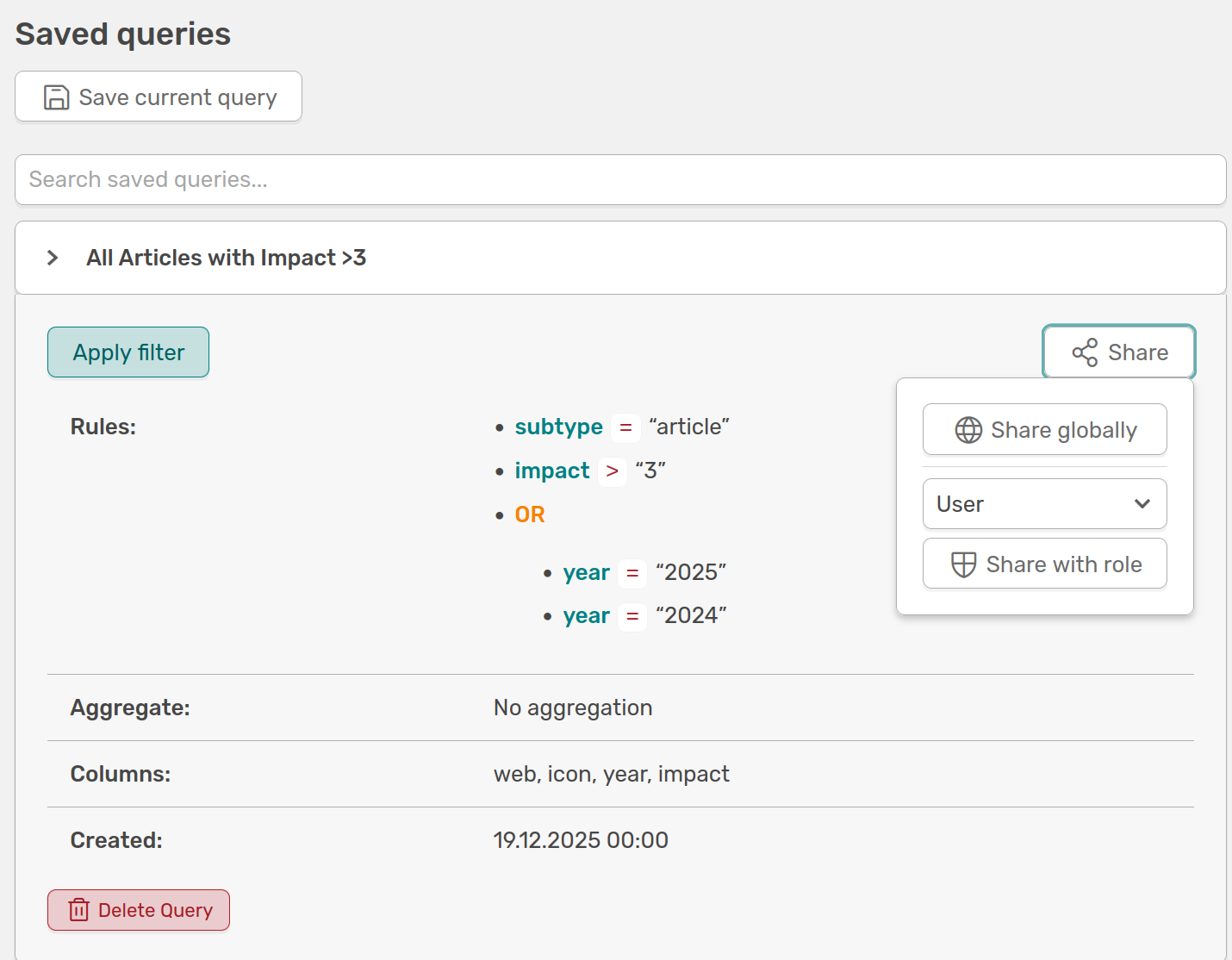1232x960 pixels.
Task: Click the 'Columns:' label
Action: tap(121, 774)
